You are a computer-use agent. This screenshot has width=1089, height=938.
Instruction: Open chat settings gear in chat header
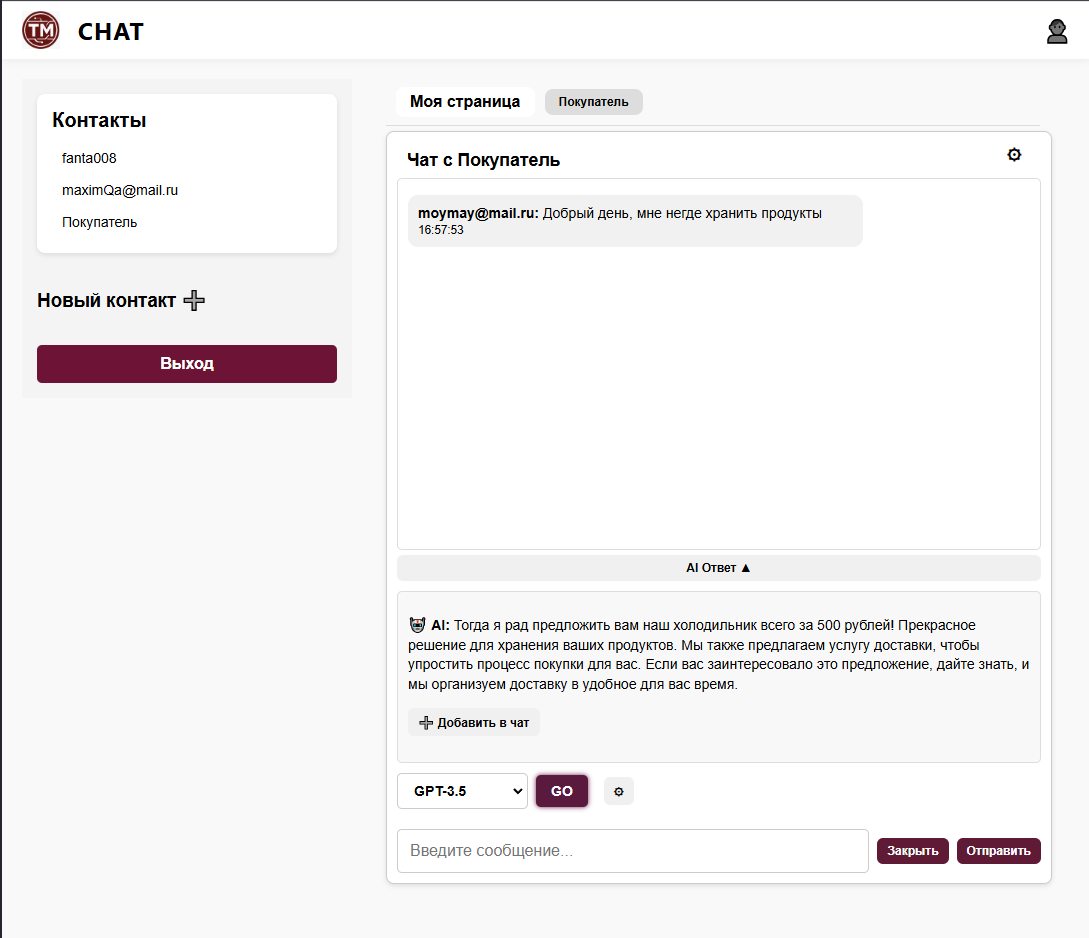point(1014,155)
